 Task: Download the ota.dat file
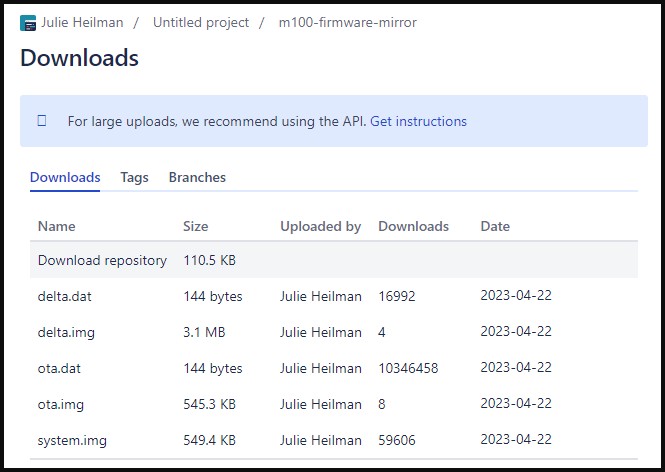61,368
